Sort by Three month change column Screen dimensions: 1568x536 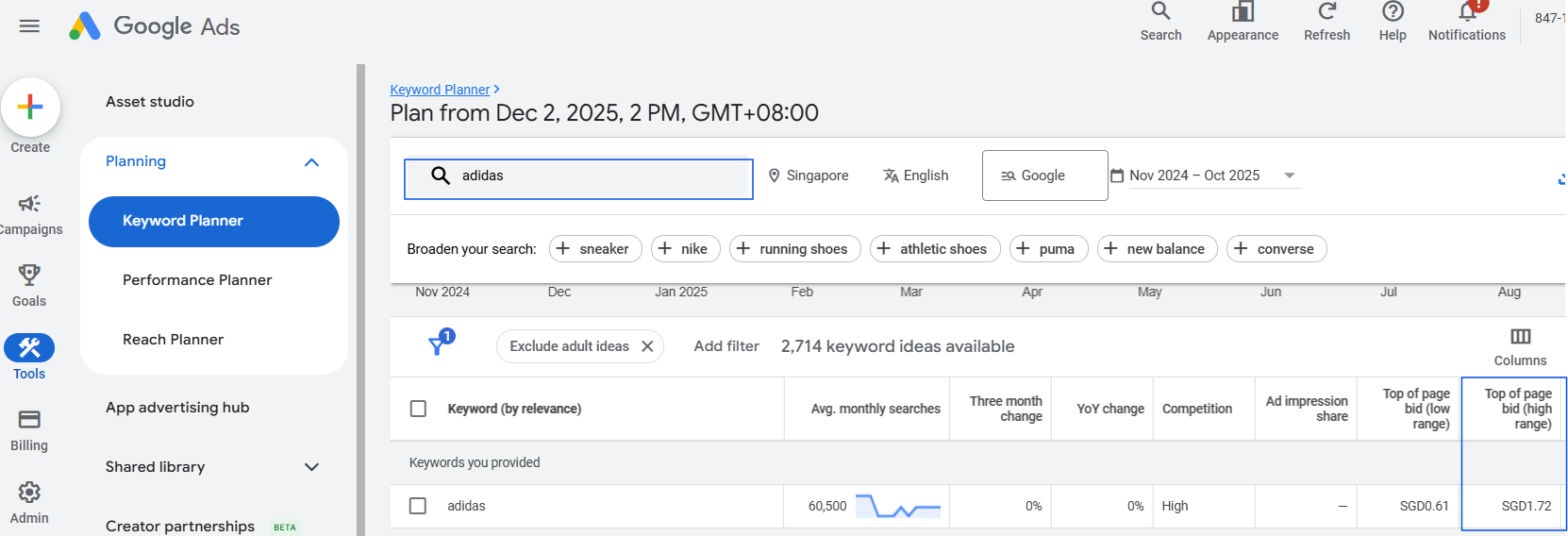click(1006, 409)
